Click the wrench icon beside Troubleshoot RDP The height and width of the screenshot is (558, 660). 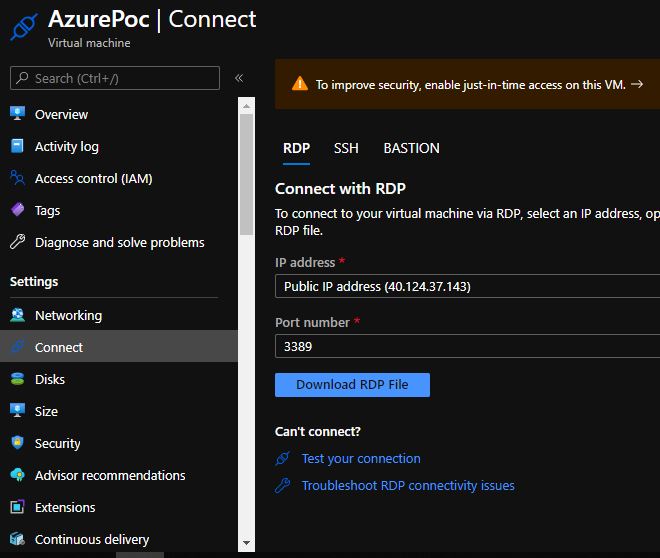coord(282,485)
